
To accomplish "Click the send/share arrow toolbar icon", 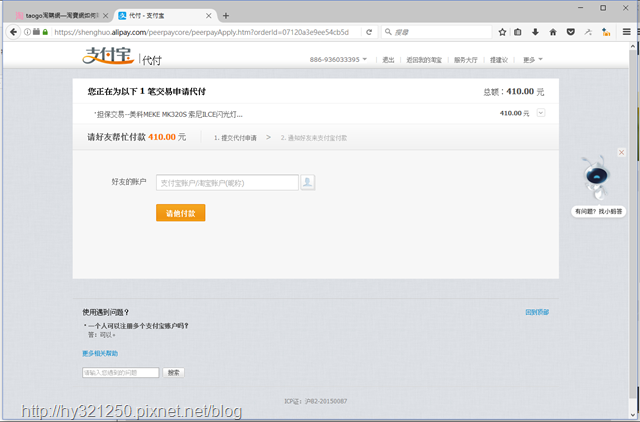I will click(588, 32).
